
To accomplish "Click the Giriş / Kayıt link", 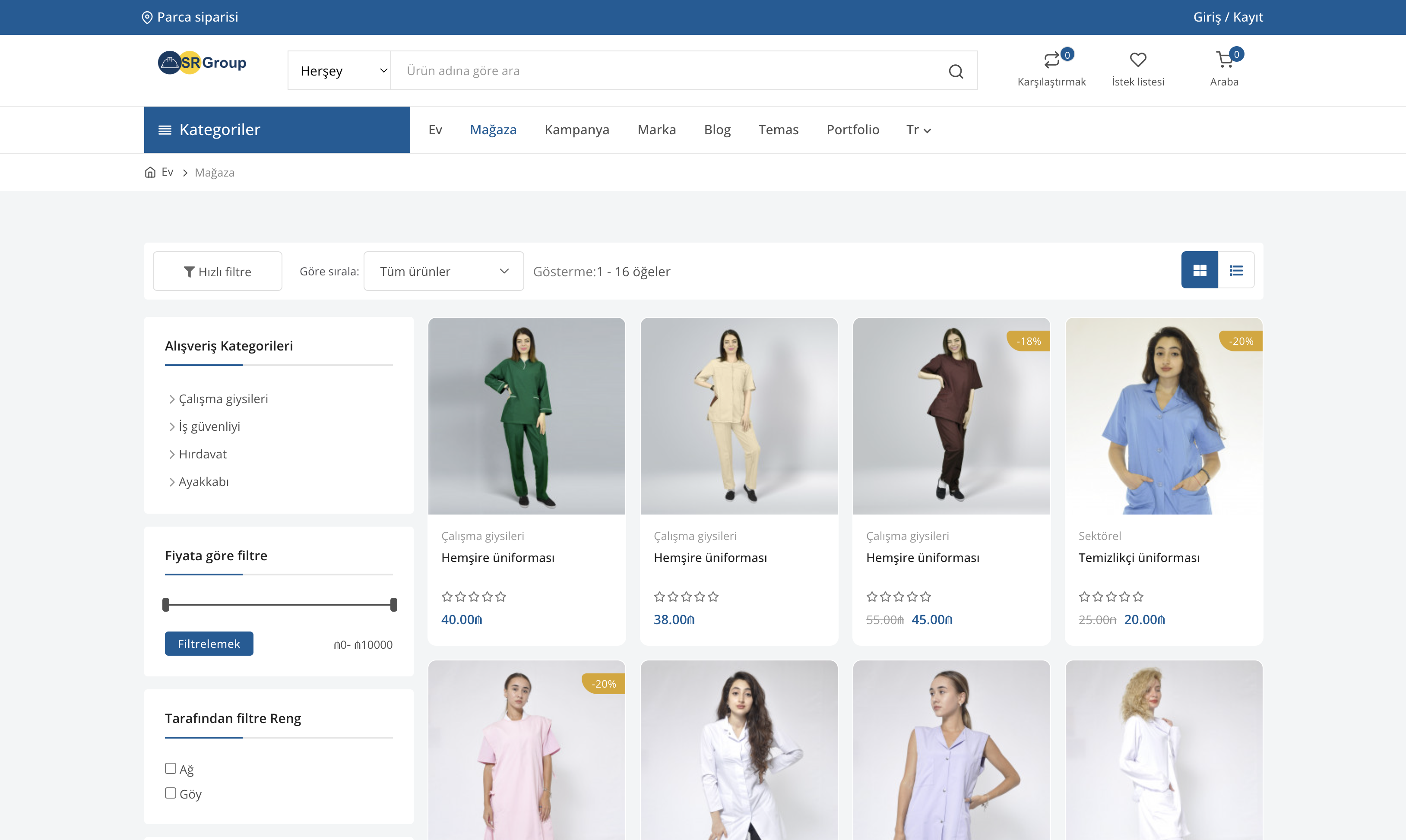I will point(1228,17).
